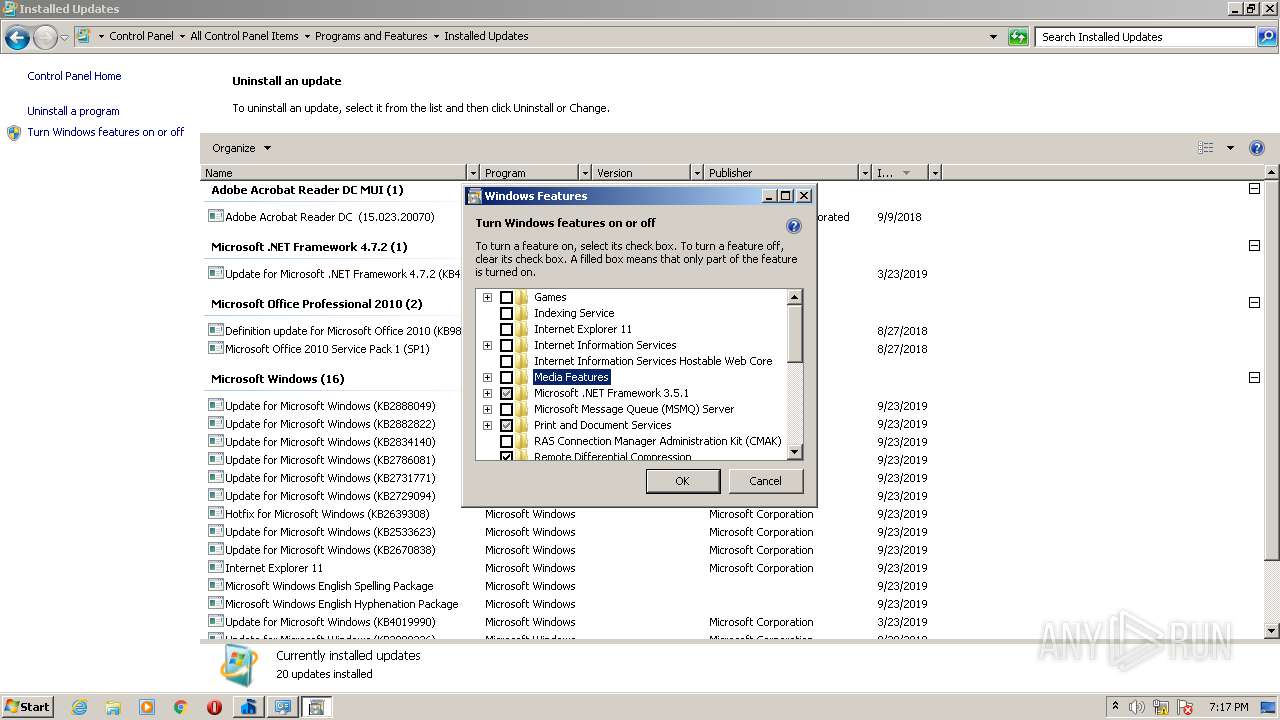Sort by the Program column header

coord(529,173)
